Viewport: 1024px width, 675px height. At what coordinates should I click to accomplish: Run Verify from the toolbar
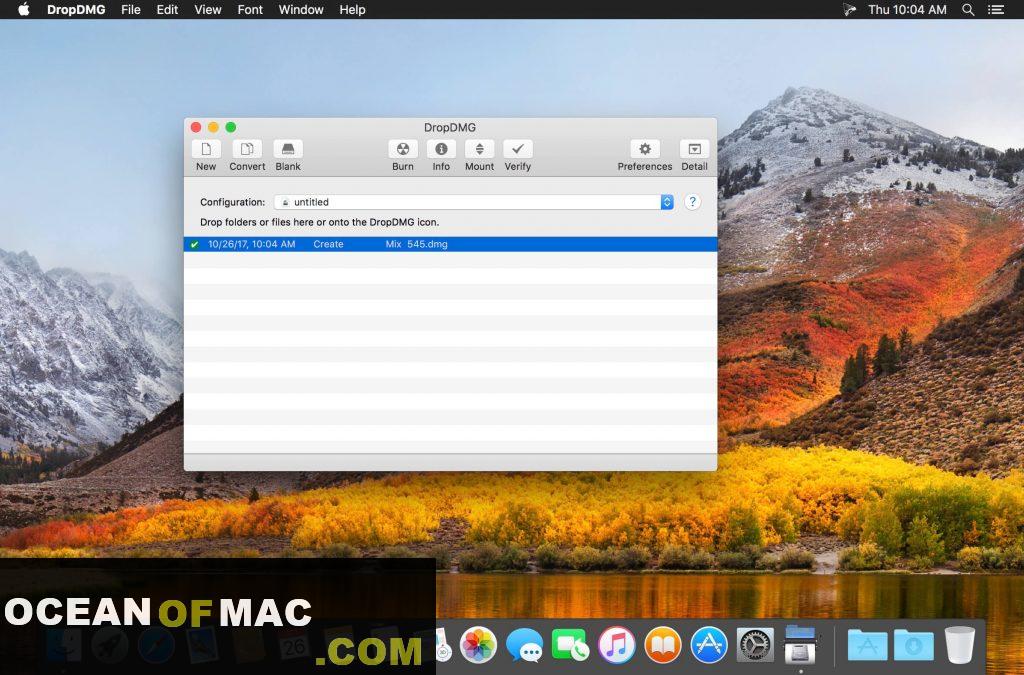pyautogui.click(x=518, y=149)
